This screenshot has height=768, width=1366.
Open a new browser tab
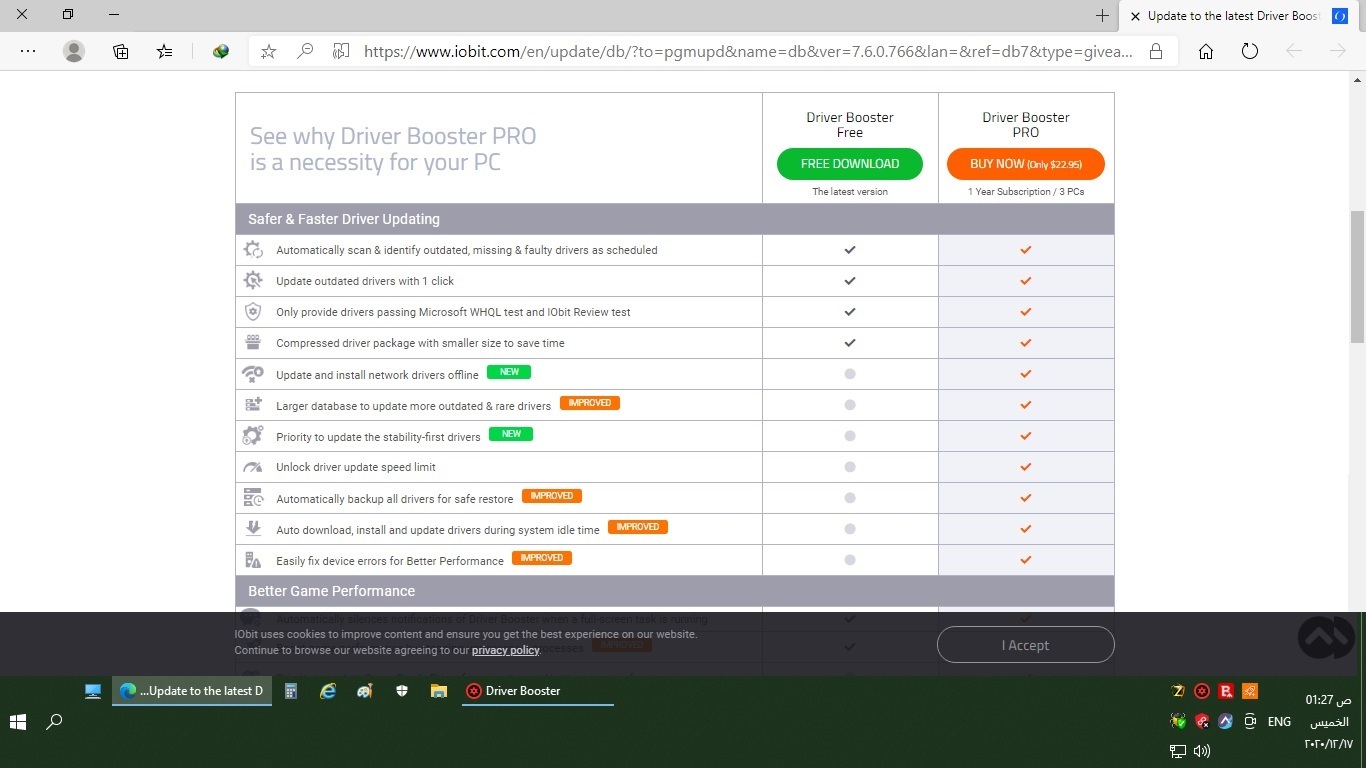point(1102,15)
